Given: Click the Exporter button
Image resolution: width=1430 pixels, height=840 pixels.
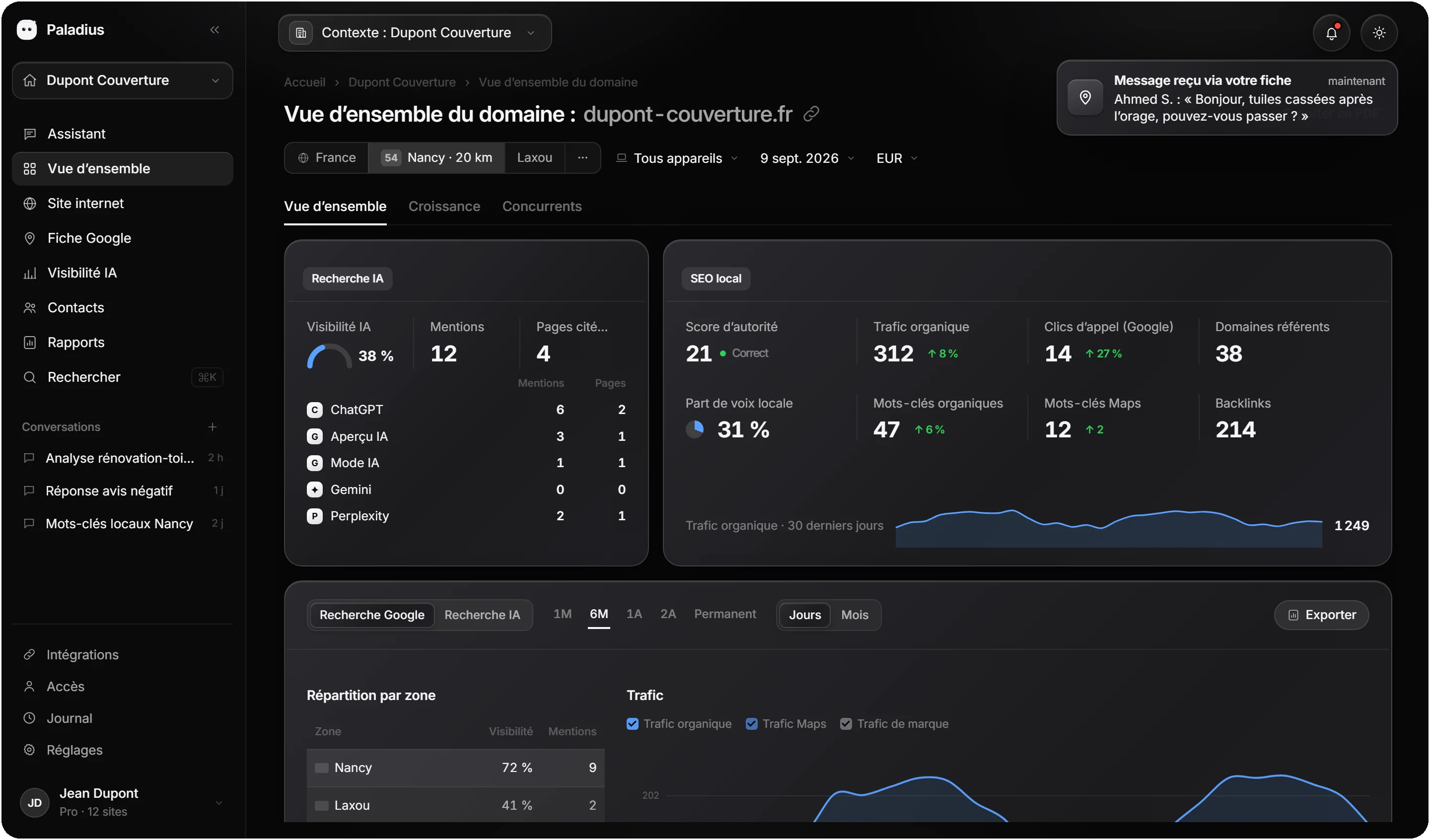Looking at the screenshot, I should click(1322, 615).
